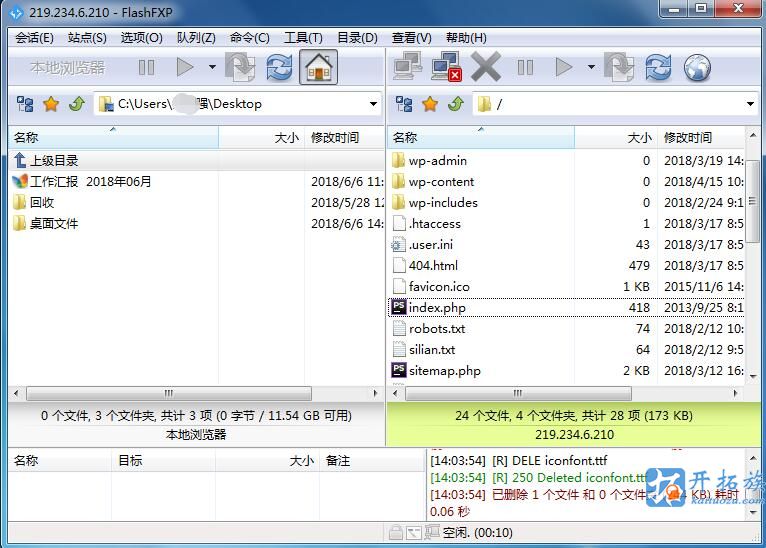Click remote favorites star icon
This screenshot has width=766, height=548.
pos(430,104)
